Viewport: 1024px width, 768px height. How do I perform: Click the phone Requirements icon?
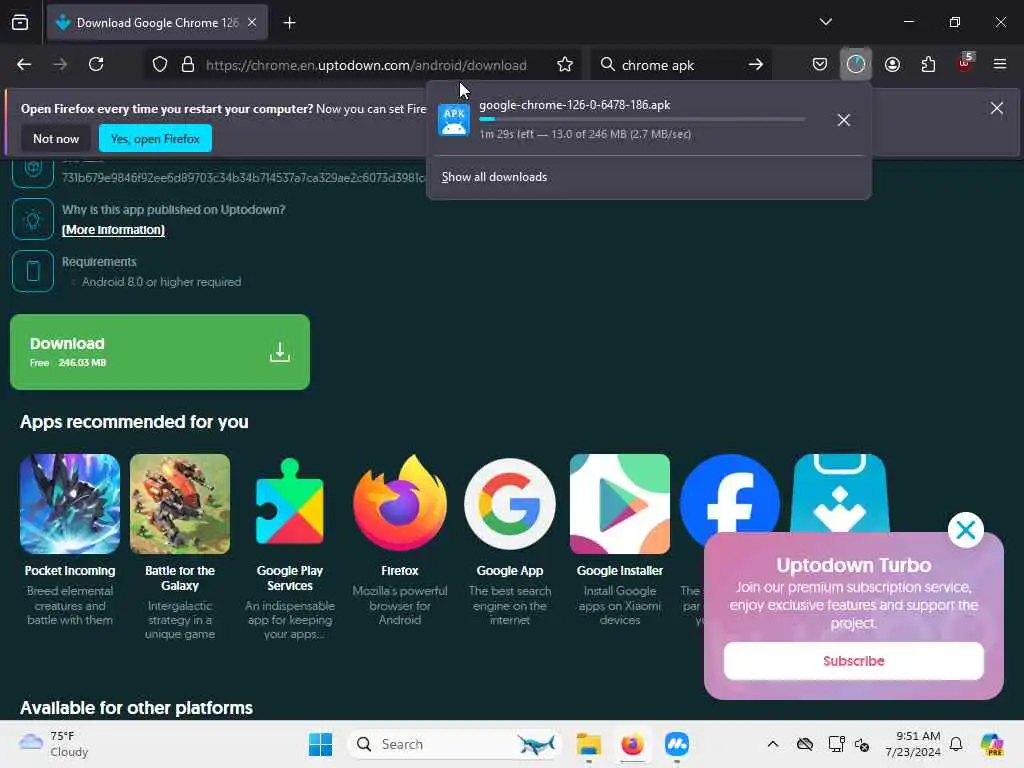click(x=33, y=271)
